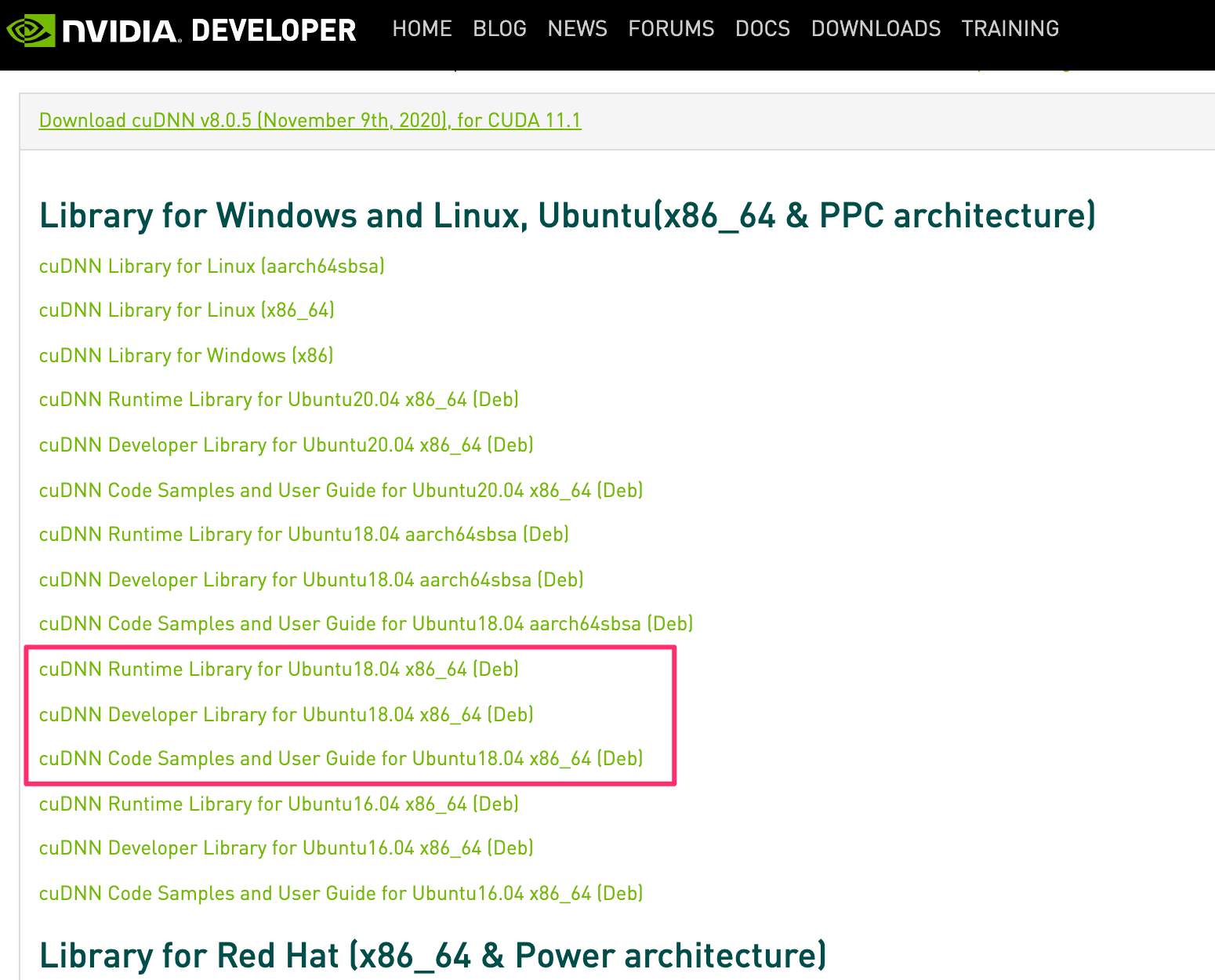Get Code Samples and User Guide for Ubuntu18.04 x86_64
The height and width of the screenshot is (980, 1215).
pos(341,759)
